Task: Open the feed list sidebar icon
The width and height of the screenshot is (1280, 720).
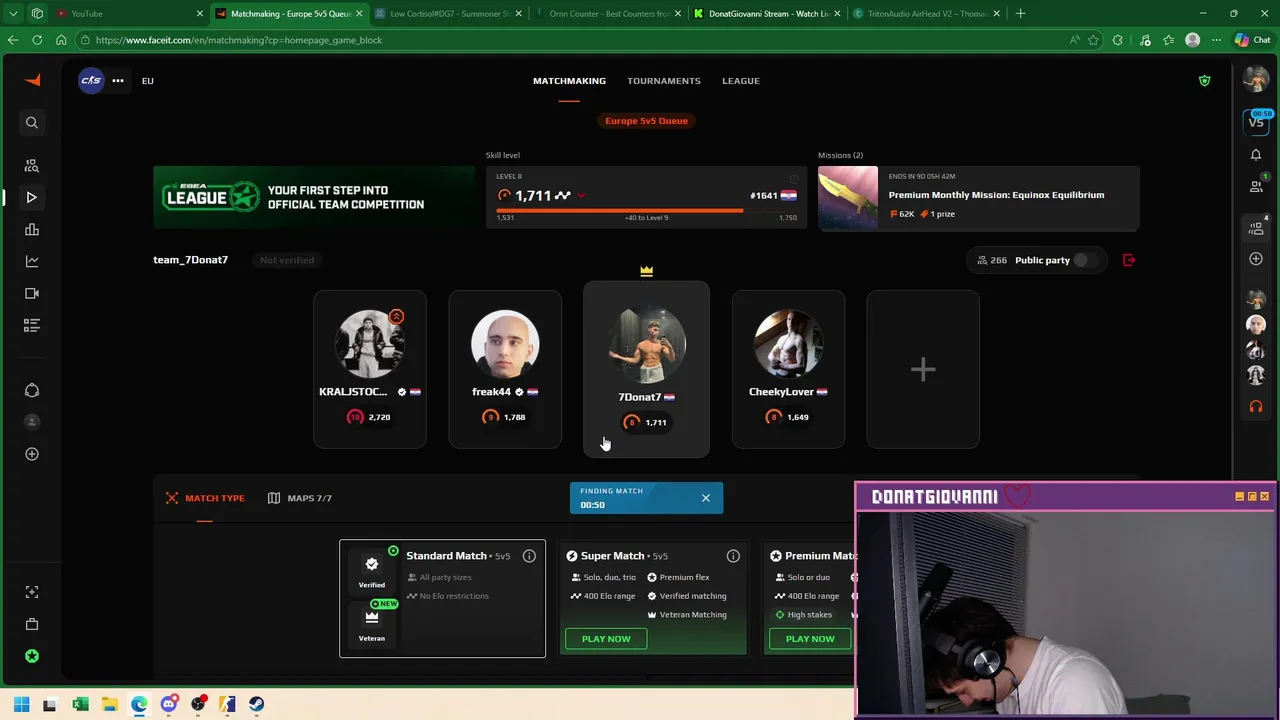Action: pyautogui.click(x=32, y=325)
